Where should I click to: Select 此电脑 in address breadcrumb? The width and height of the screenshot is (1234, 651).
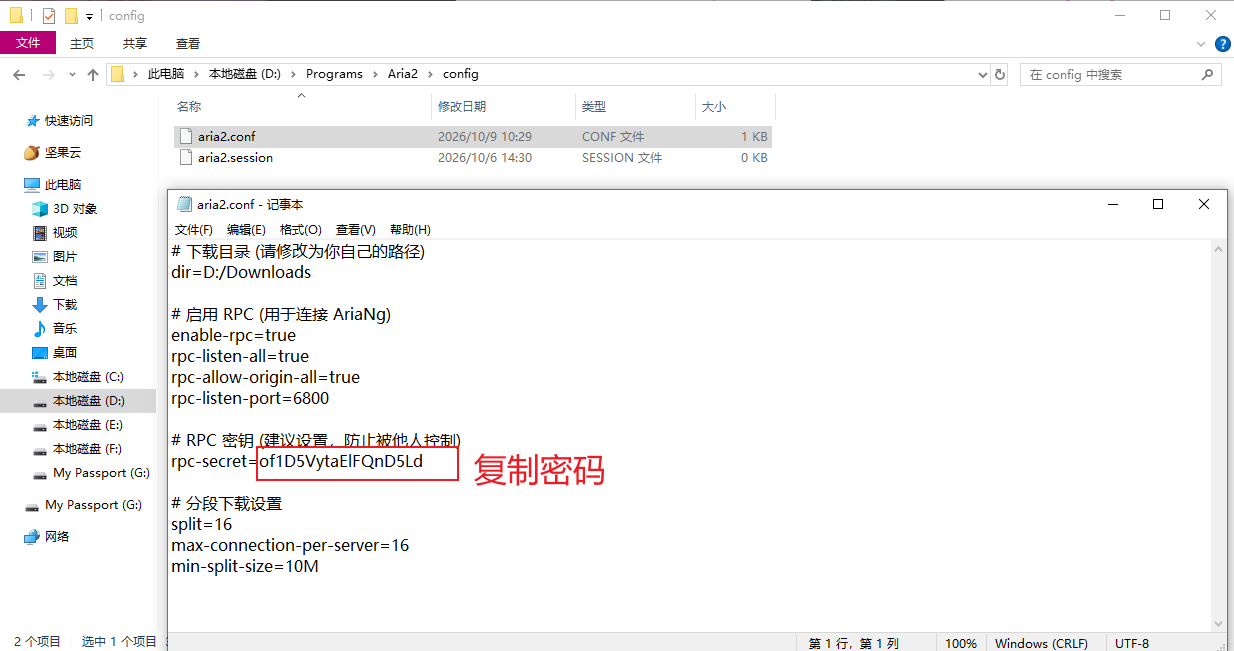[166, 74]
